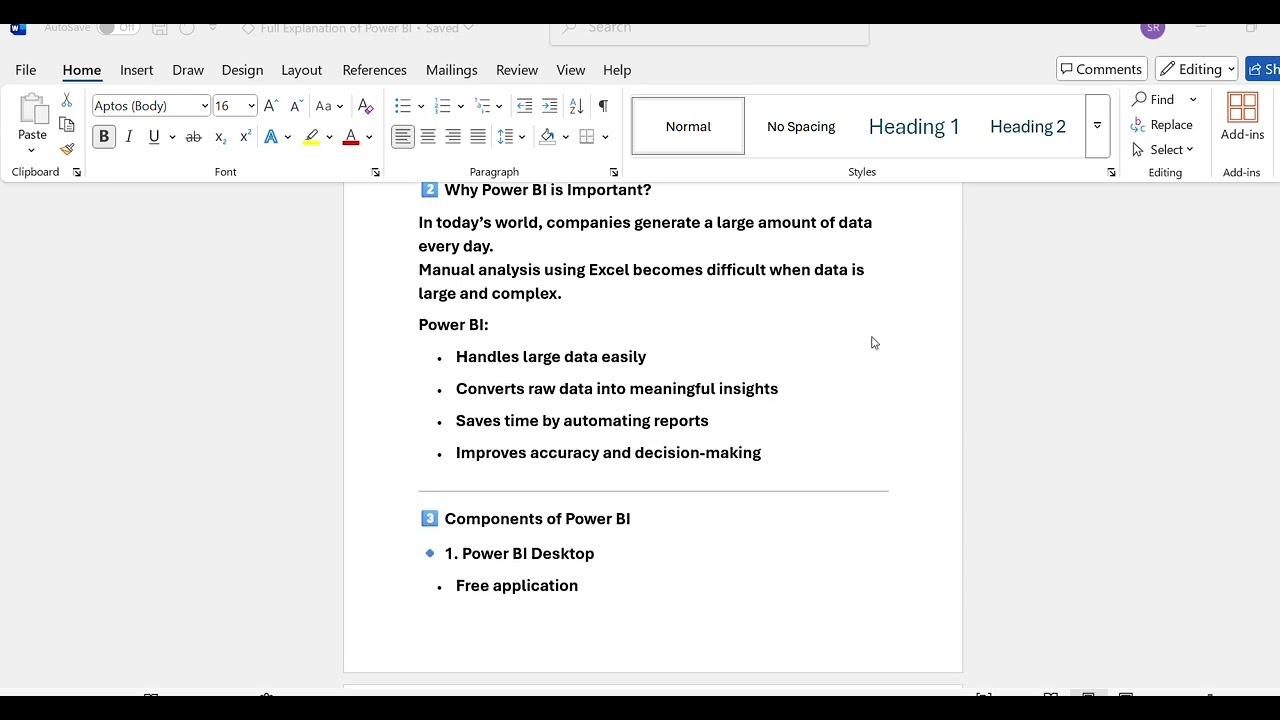Toggle Show/Hide paragraph marks
Viewport: 1280px width, 720px height.
coord(603,106)
